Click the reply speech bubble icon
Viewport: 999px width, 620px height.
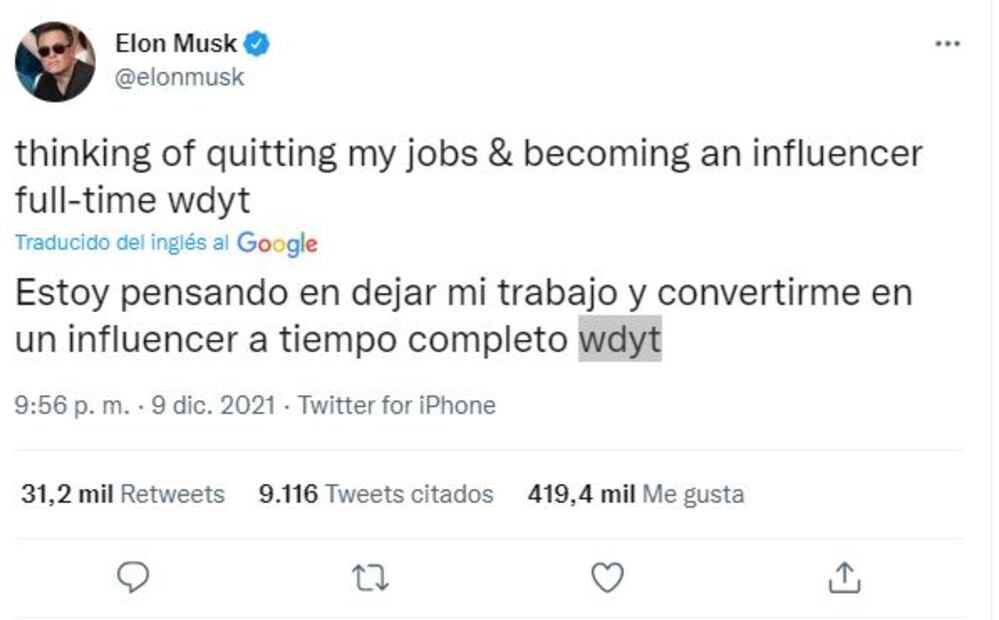(133, 576)
